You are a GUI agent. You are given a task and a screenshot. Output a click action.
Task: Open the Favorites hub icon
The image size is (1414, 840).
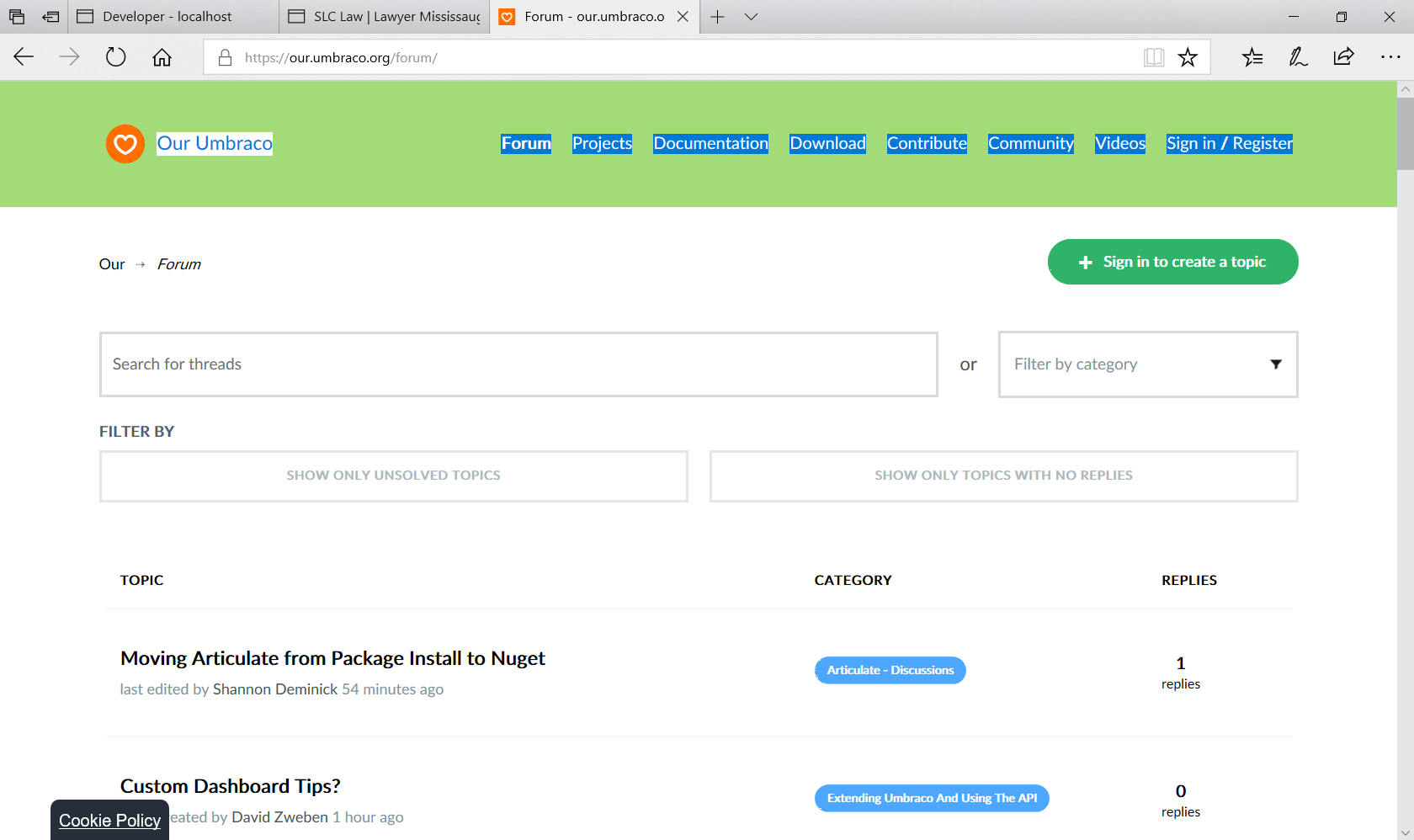1252,57
